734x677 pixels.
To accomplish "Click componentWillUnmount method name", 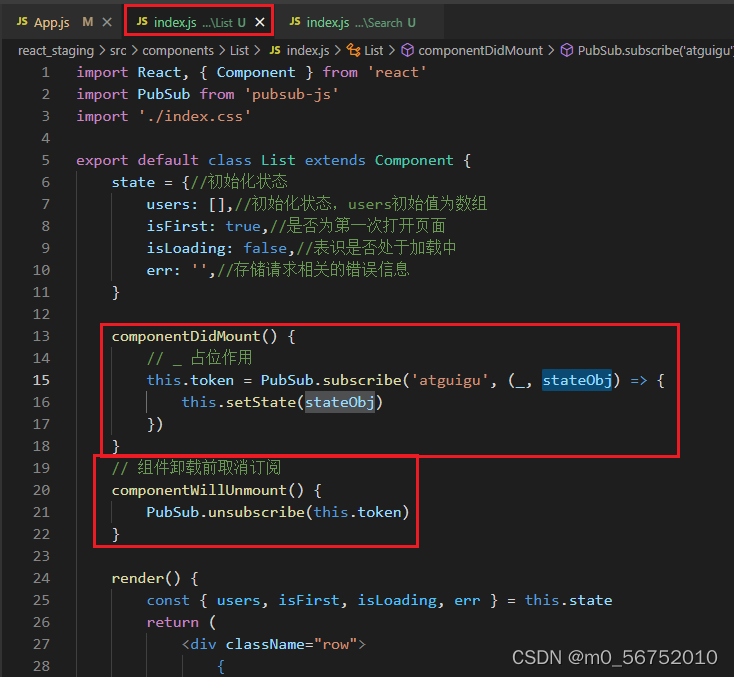I will [199, 490].
